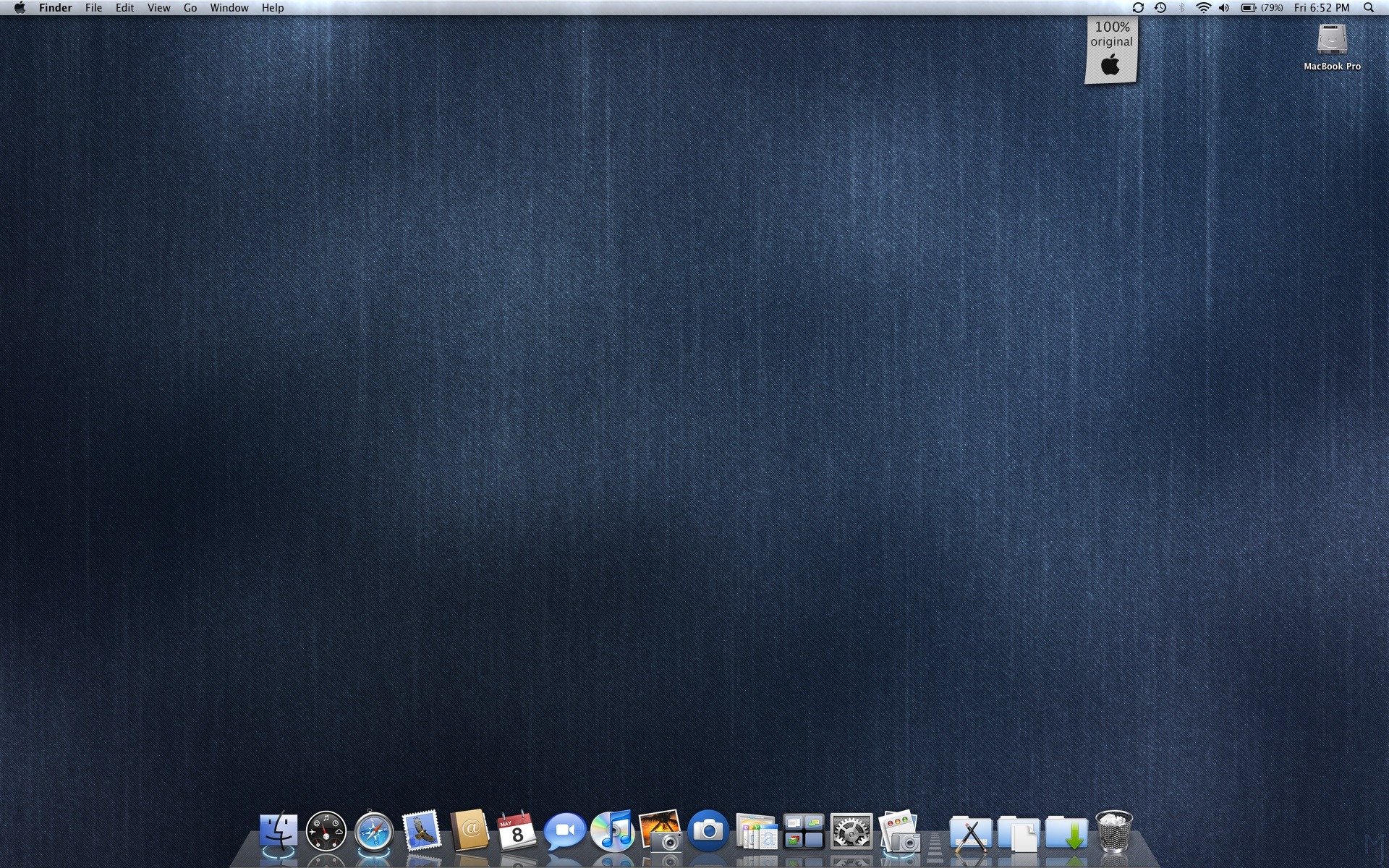This screenshot has width=1389, height=868.
Task: Launch the window-and-camera screenshot app
Action: (x=899, y=832)
